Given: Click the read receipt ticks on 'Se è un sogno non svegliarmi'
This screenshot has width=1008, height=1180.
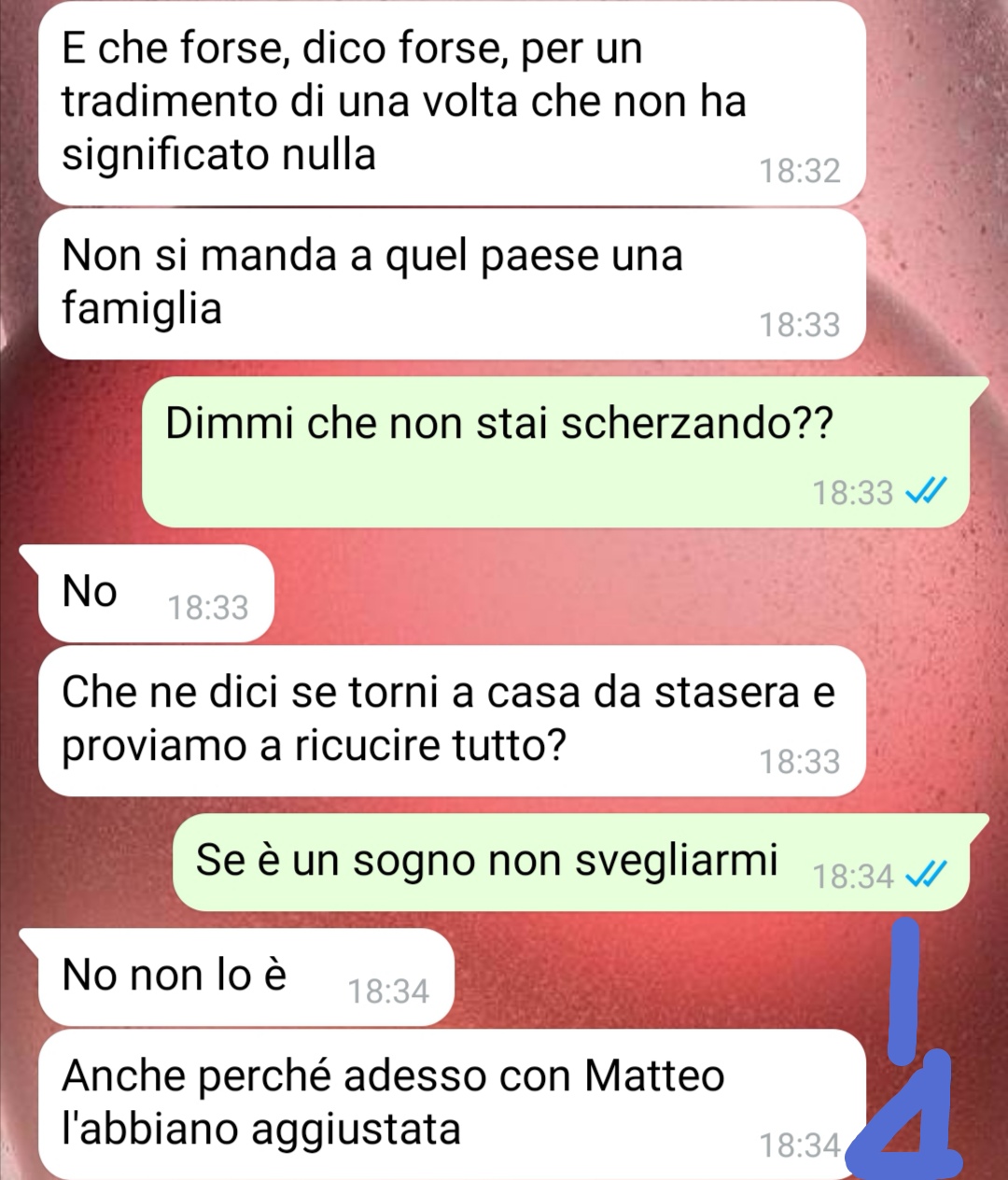Looking at the screenshot, I should tap(927, 875).
